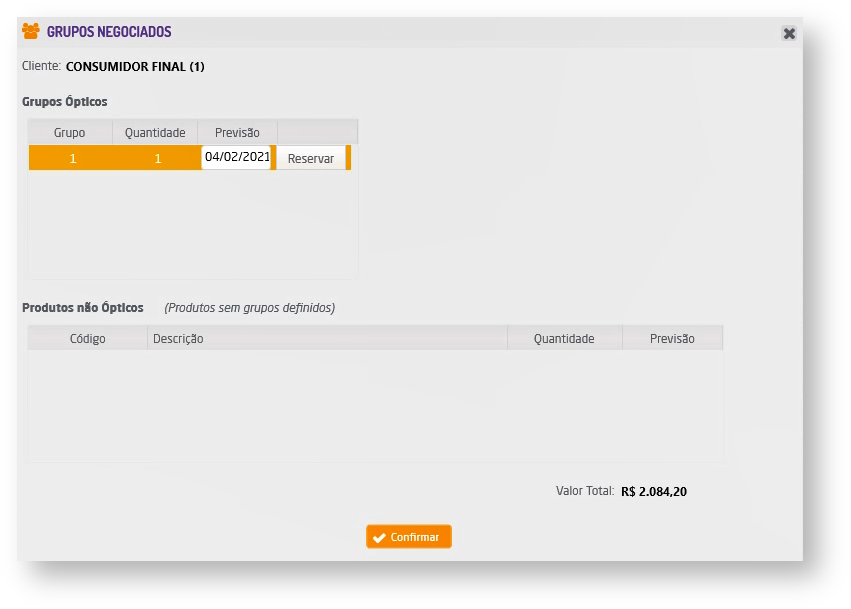Select the Grupo cell of the orange row

(72, 158)
